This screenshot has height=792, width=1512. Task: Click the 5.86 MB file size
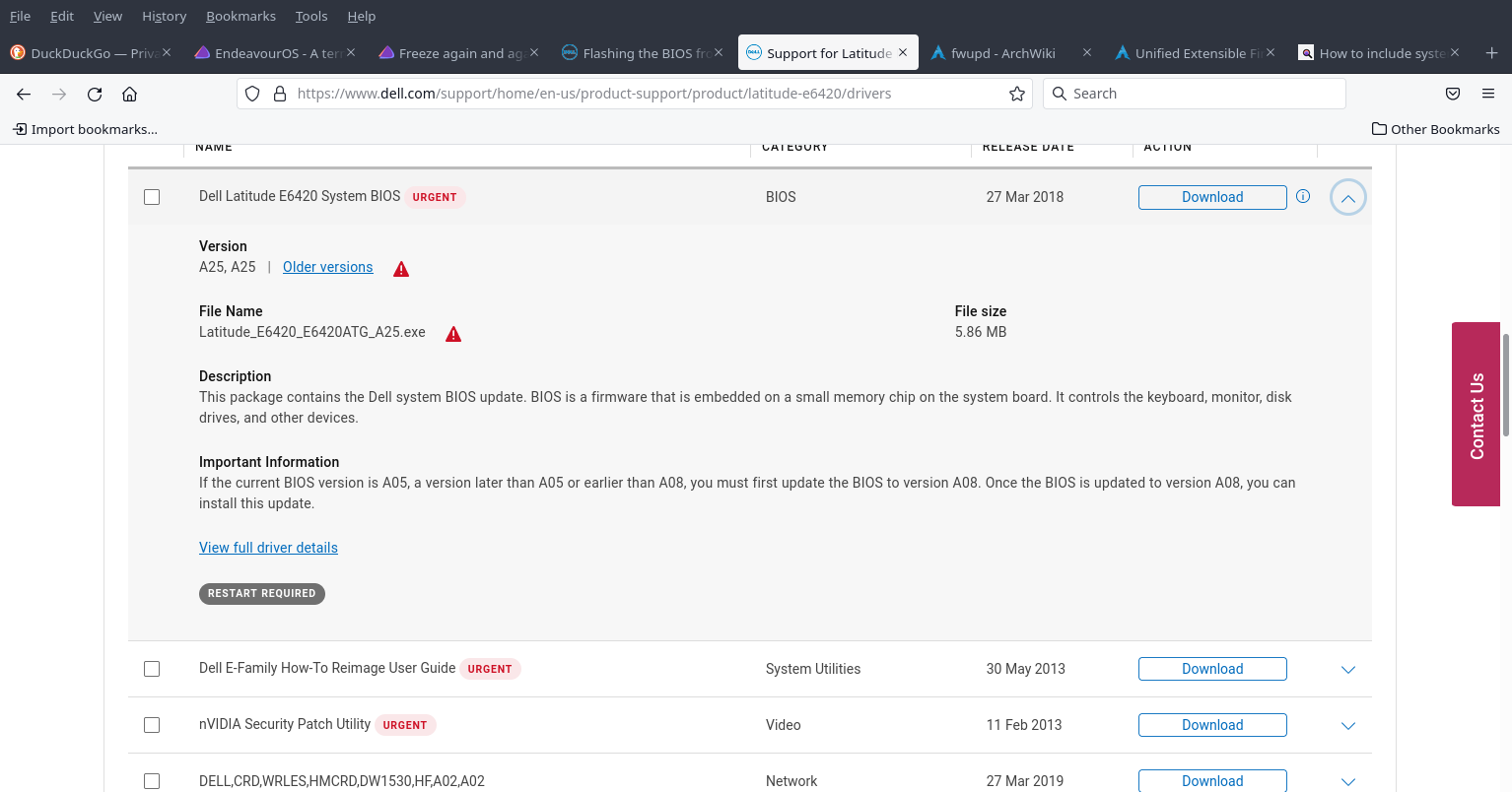point(981,332)
